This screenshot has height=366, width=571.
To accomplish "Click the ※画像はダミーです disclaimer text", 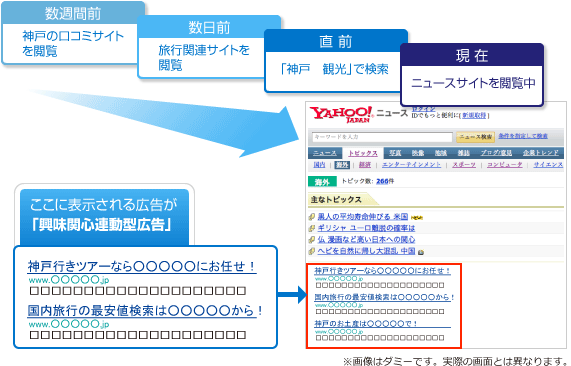I will (455, 361).
